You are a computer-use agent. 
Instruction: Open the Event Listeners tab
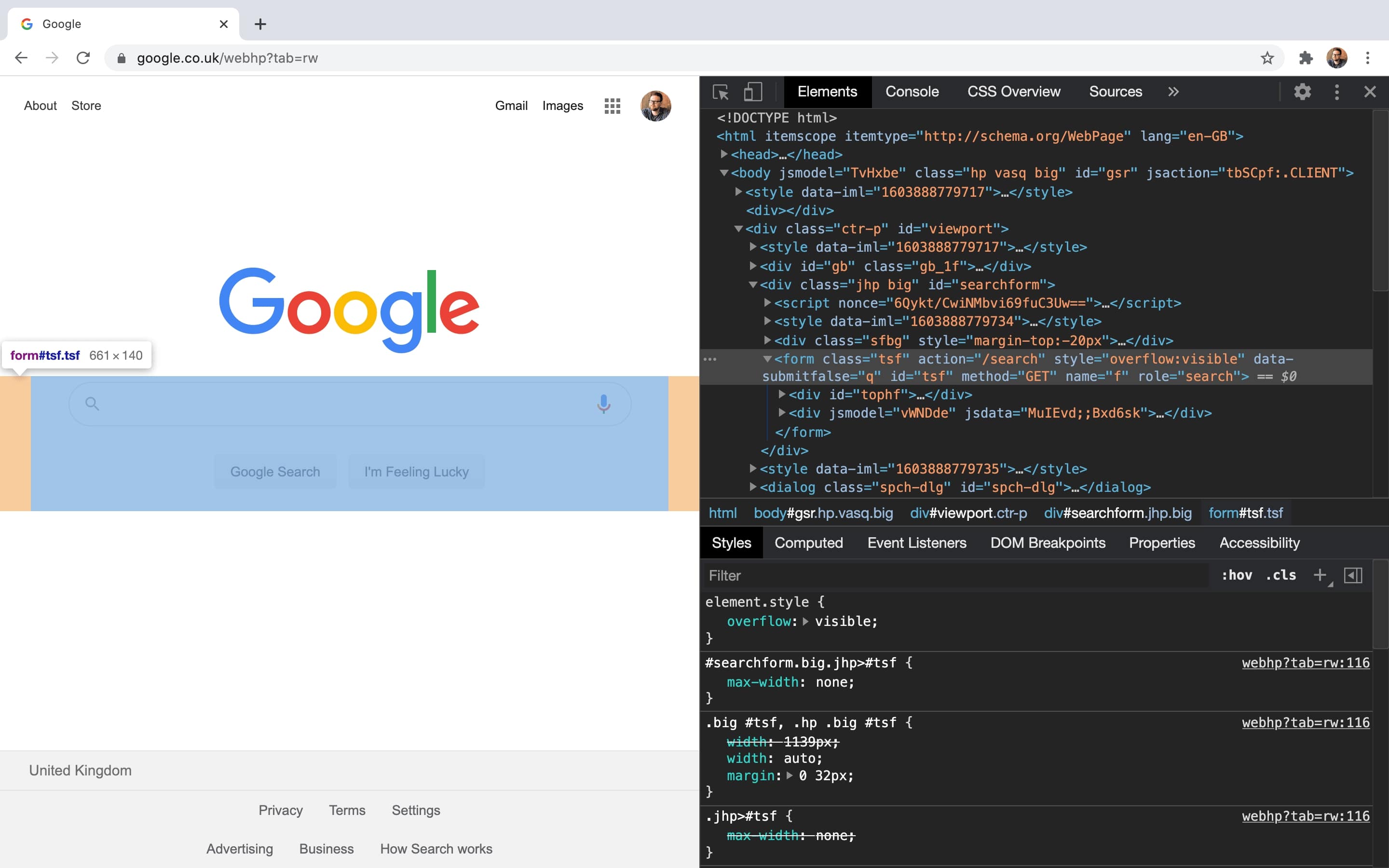[x=917, y=543]
